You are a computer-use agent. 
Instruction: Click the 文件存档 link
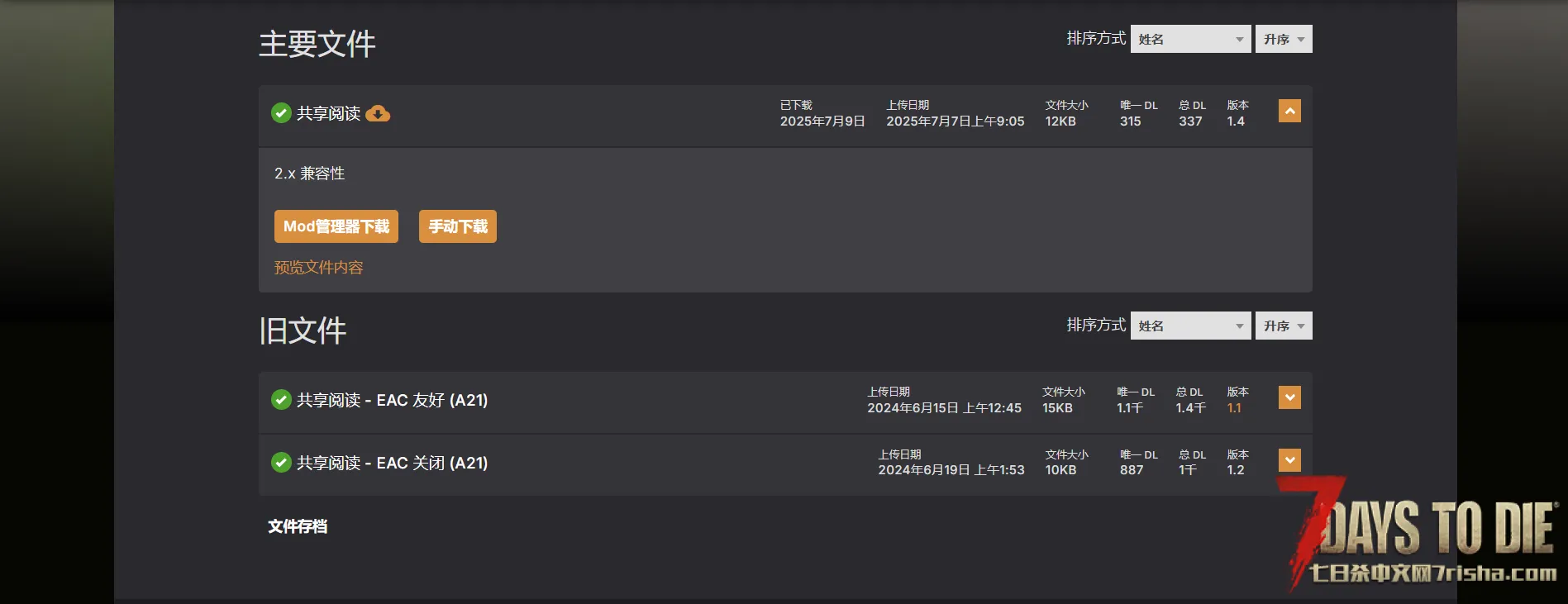298,526
